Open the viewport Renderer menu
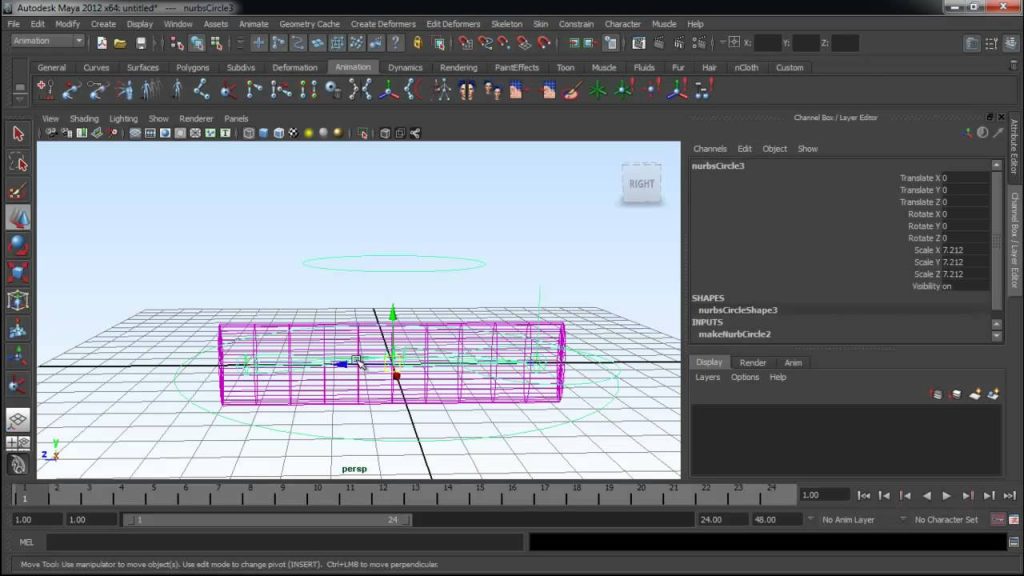The width and height of the screenshot is (1024, 576). pos(196,119)
